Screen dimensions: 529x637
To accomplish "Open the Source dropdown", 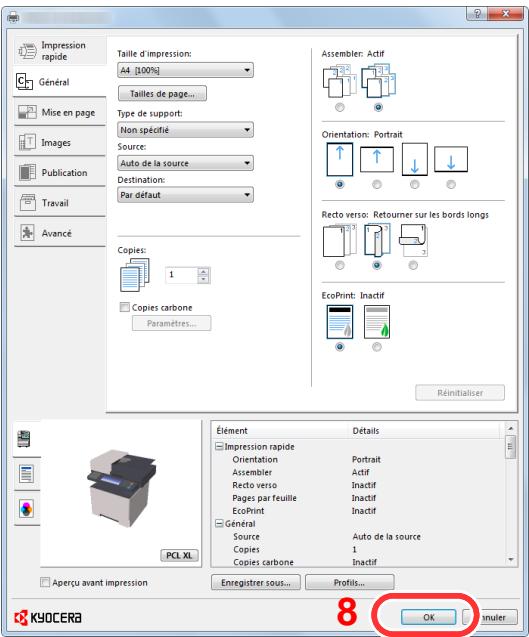I will [185, 163].
